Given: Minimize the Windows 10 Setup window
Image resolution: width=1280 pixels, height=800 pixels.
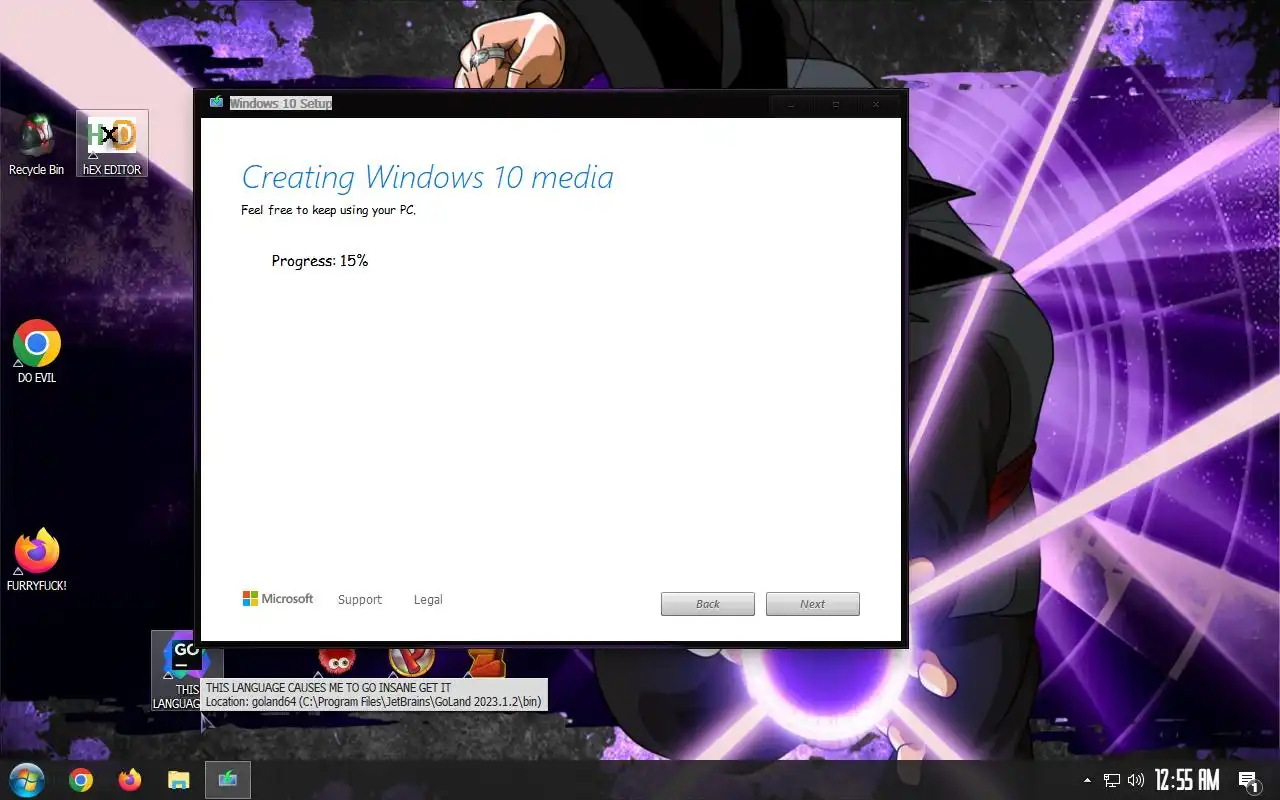Looking at the screenshot, I should coord(792,104).
